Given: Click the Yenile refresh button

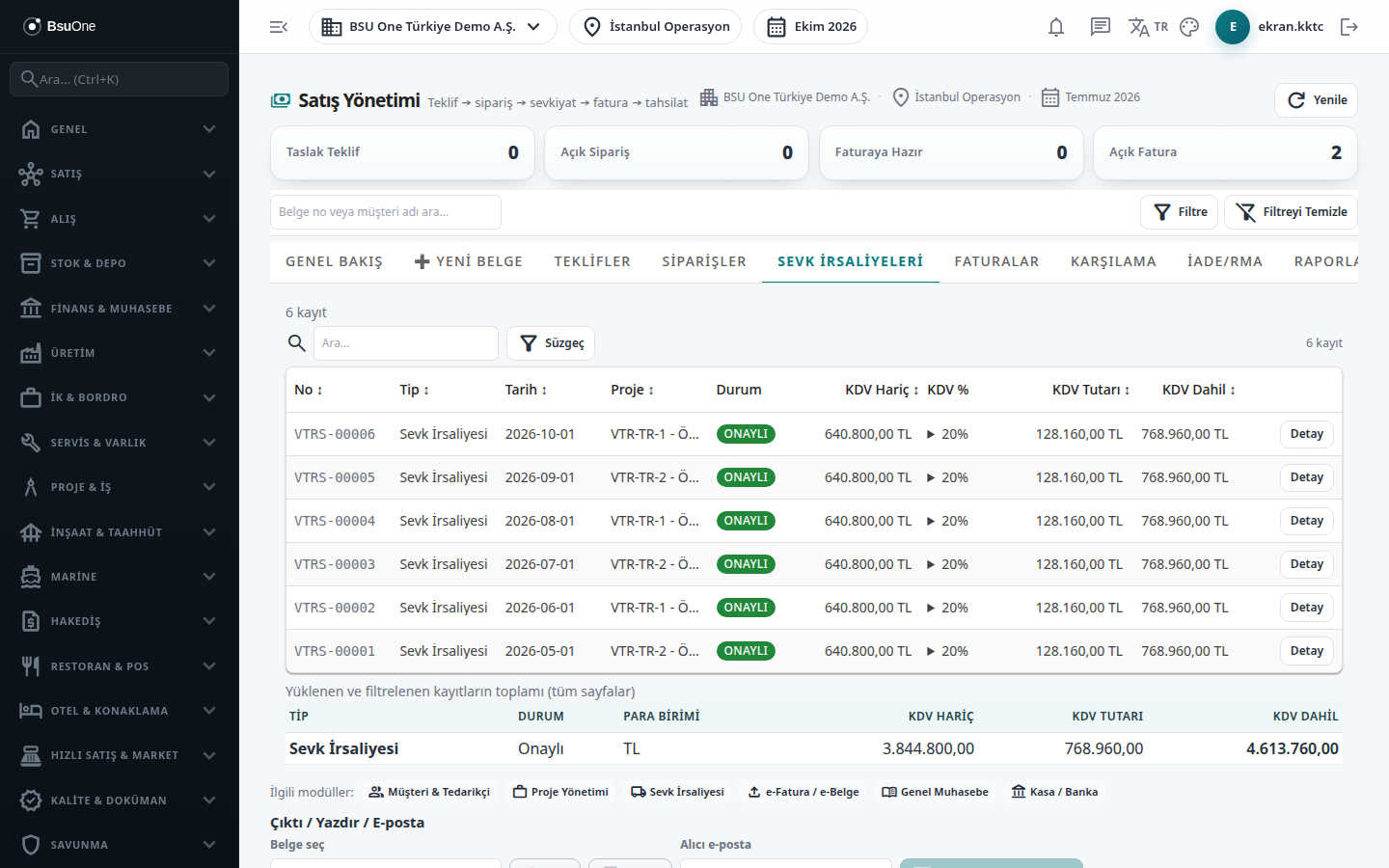Looking at the screenshot, I should (1316, 100).
